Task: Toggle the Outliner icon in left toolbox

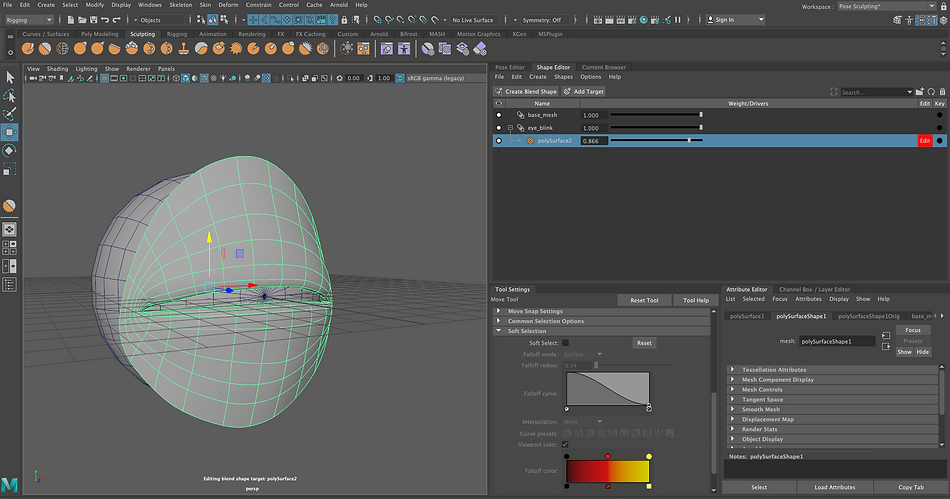Action: (10, 285)
